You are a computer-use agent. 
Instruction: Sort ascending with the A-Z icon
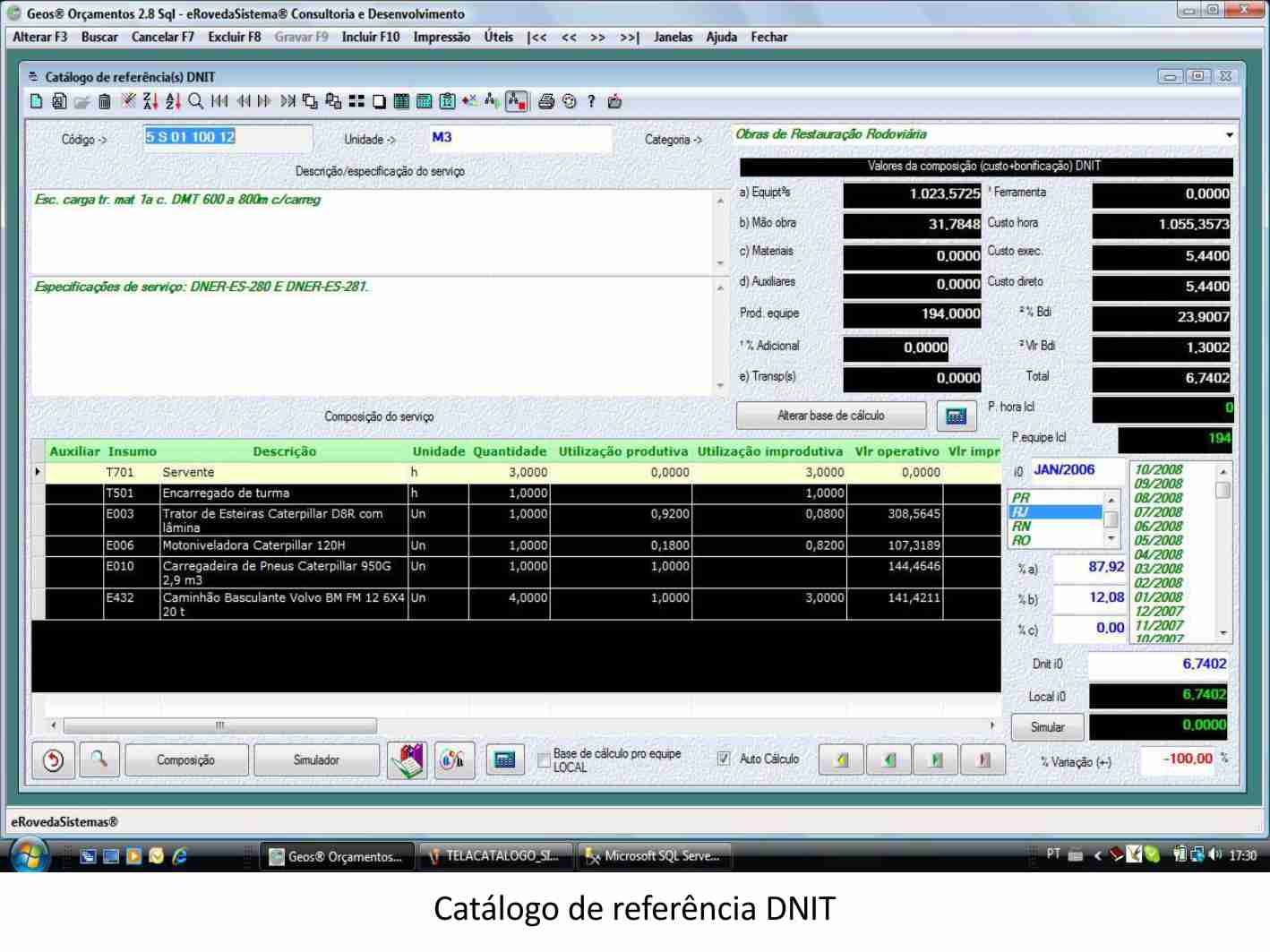(173, 101)
